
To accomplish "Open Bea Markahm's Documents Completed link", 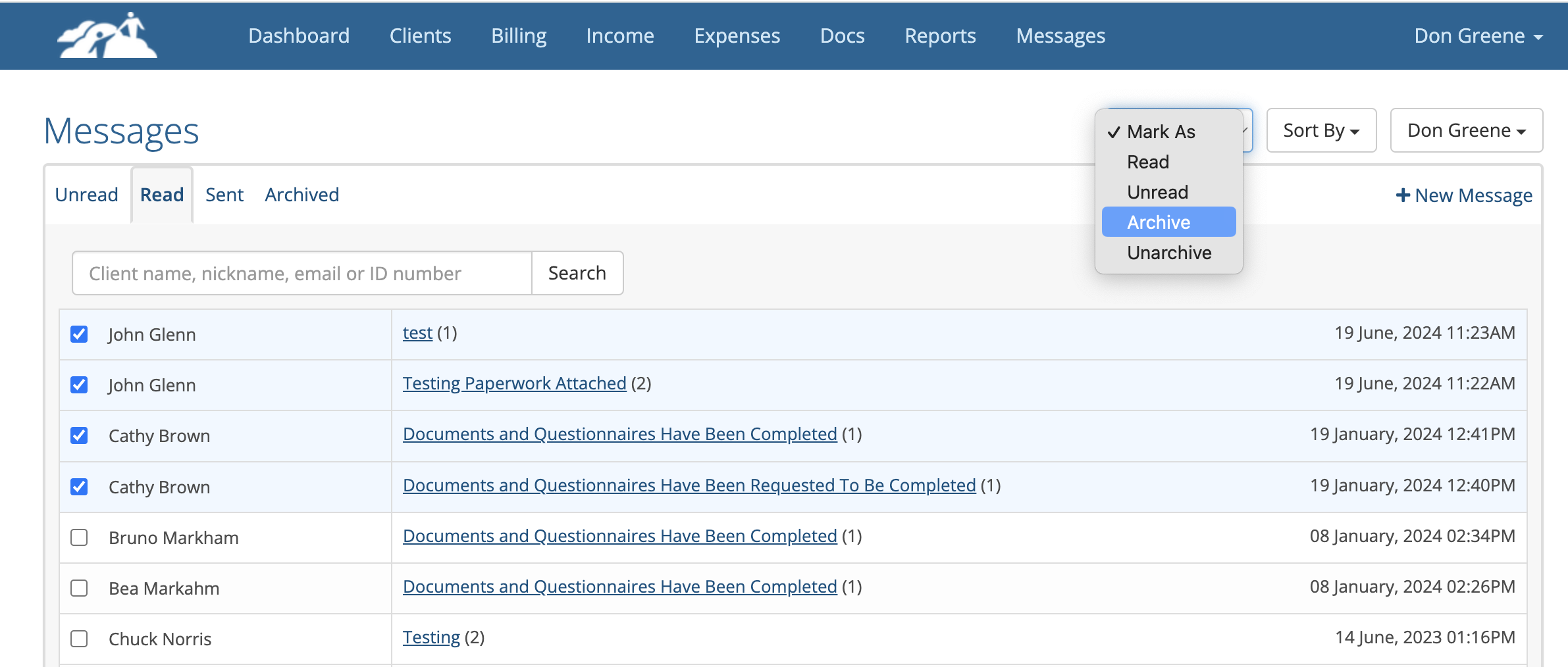I will point(620,587).
